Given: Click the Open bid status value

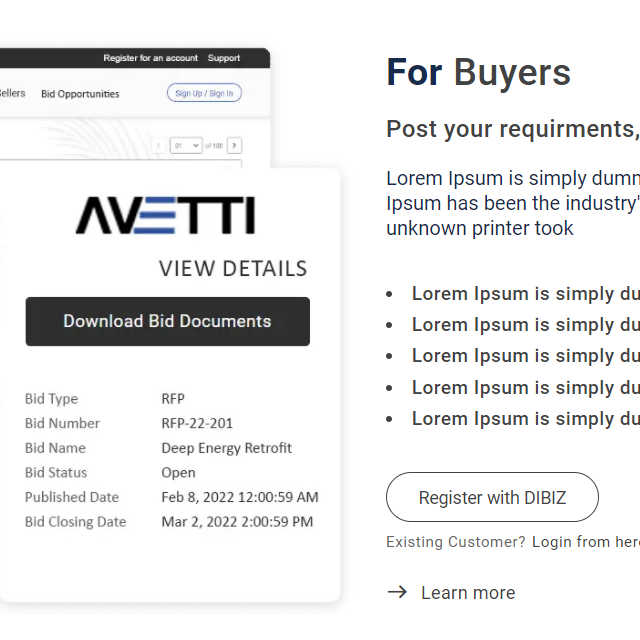Looking at the screenshot, I should (178, 473).
